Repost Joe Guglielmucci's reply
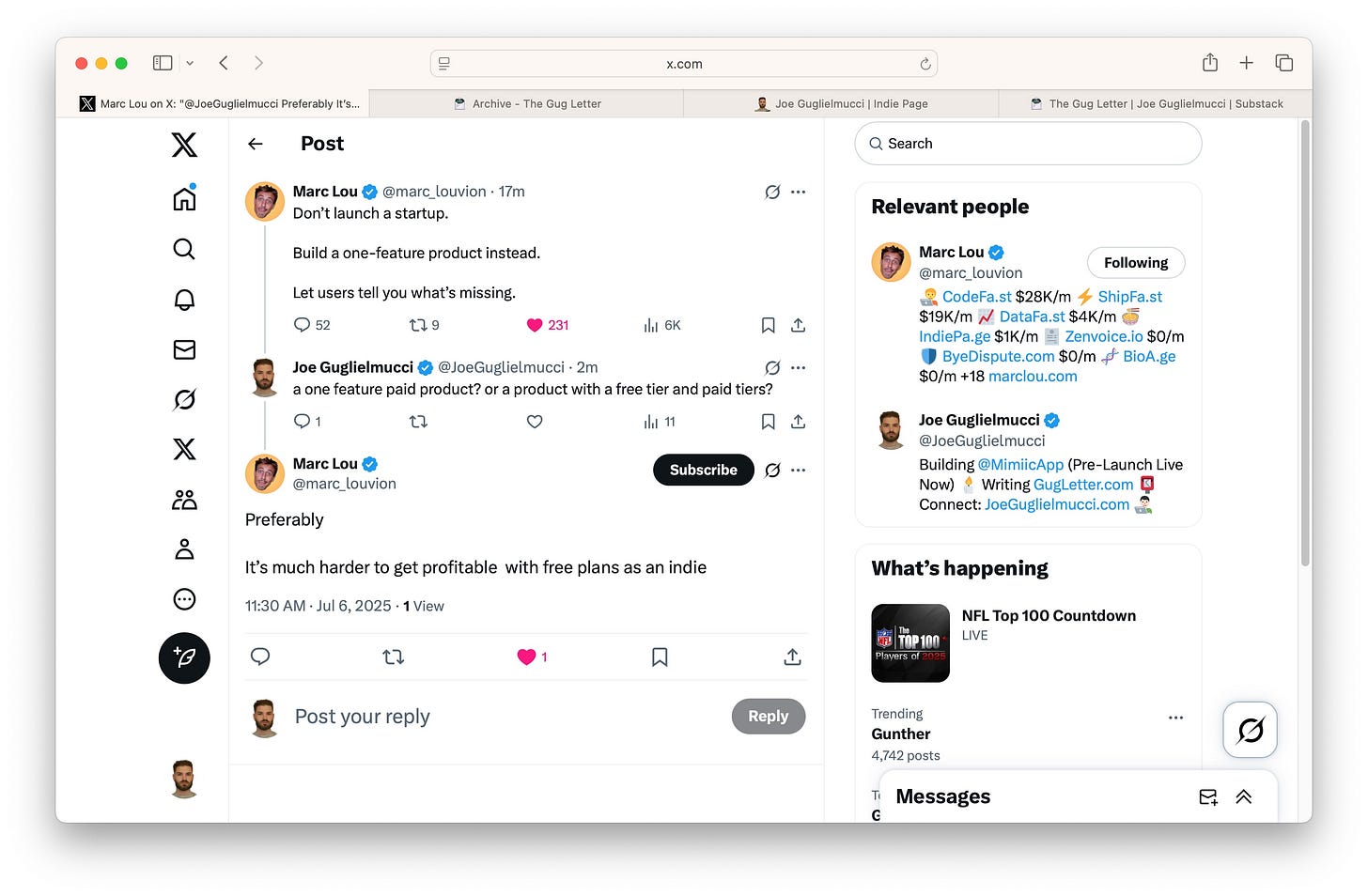This screenshot has height=896, width=1368. click(418, 422)
